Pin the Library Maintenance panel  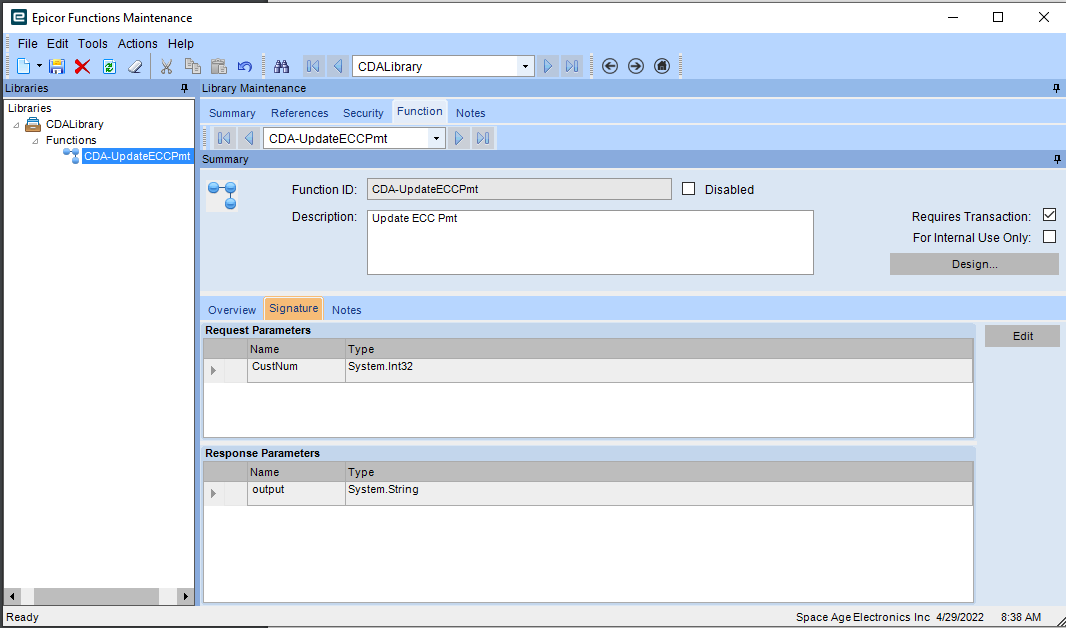1056,88
